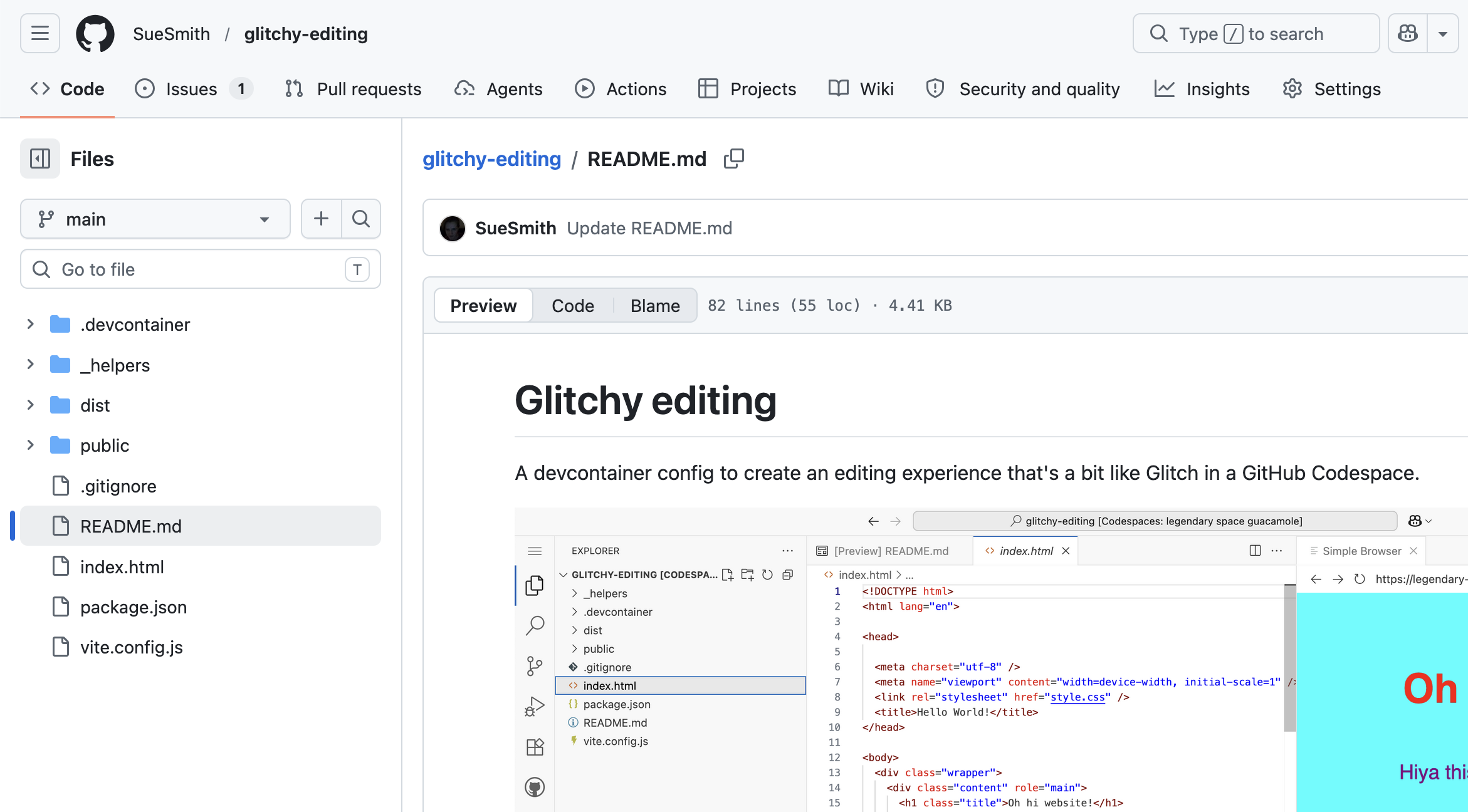Image resolution: width=1468 pixels, height=812 pixels.
Task: Open SueSmith profile link in breadcrumb
Action: tap(171, 34)
